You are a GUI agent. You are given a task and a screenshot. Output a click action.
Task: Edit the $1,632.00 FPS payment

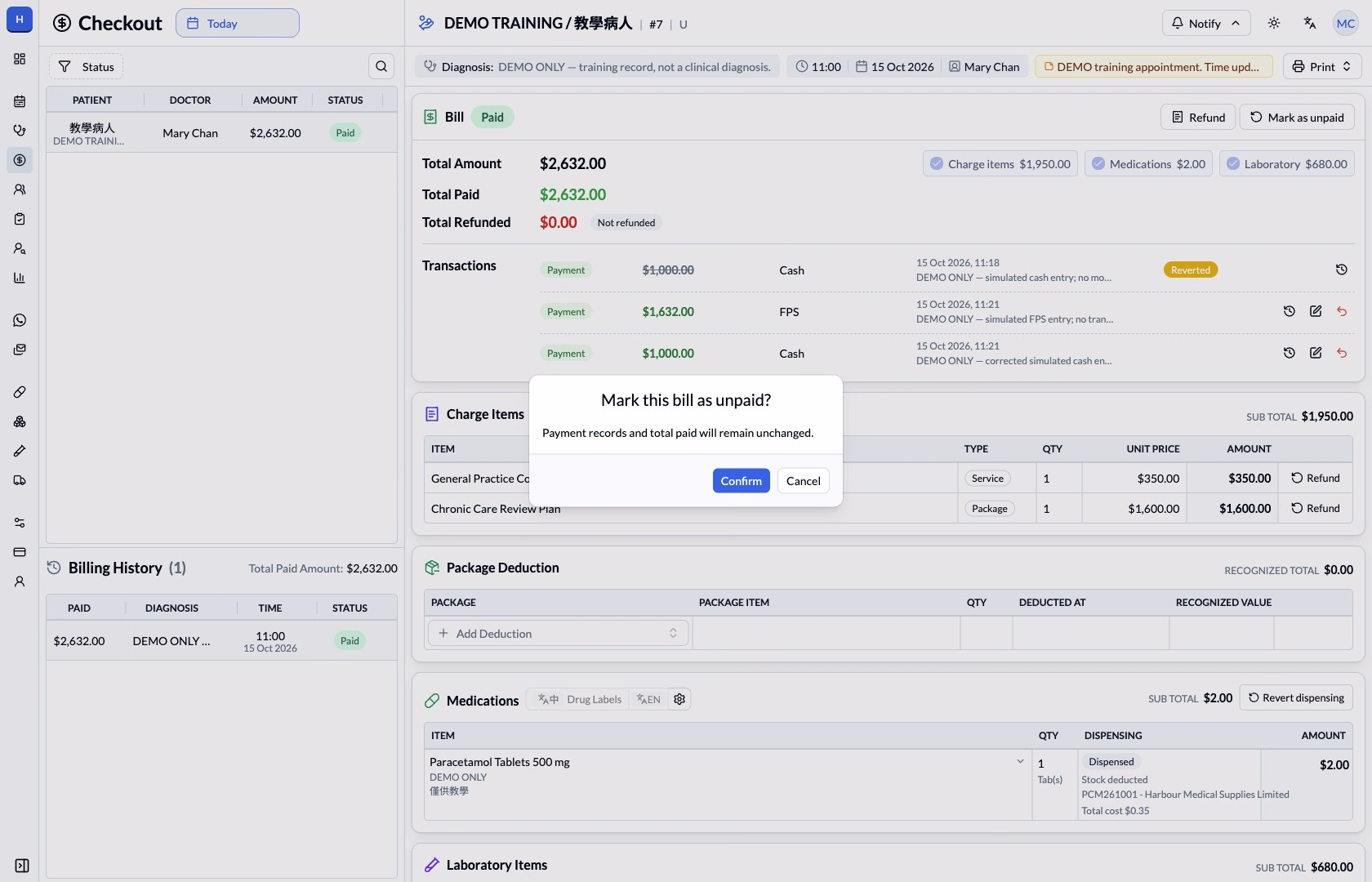[1316, 311]
